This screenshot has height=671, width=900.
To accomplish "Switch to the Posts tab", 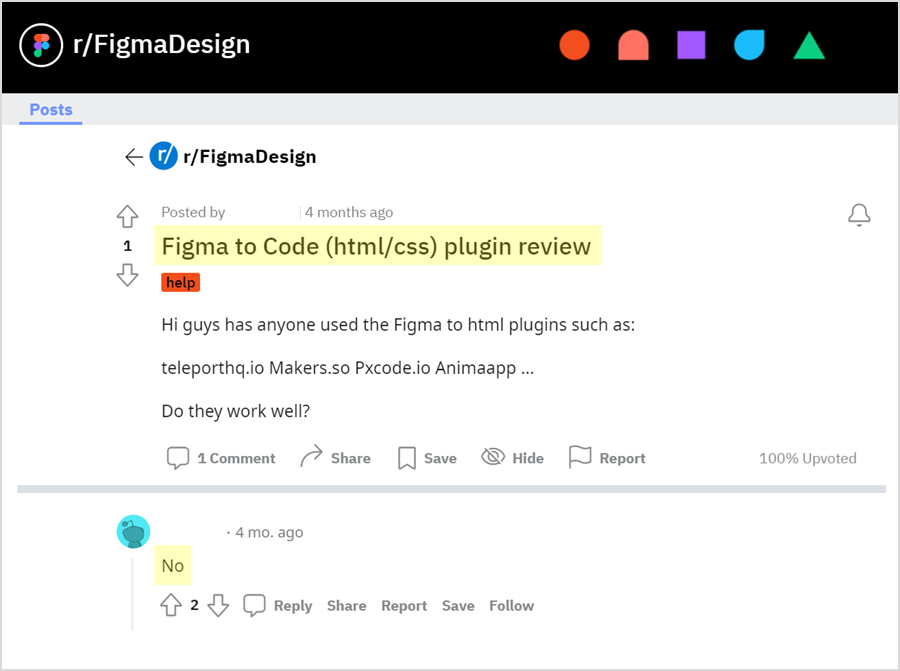I will pyautogui.click(x=50, y=110).
